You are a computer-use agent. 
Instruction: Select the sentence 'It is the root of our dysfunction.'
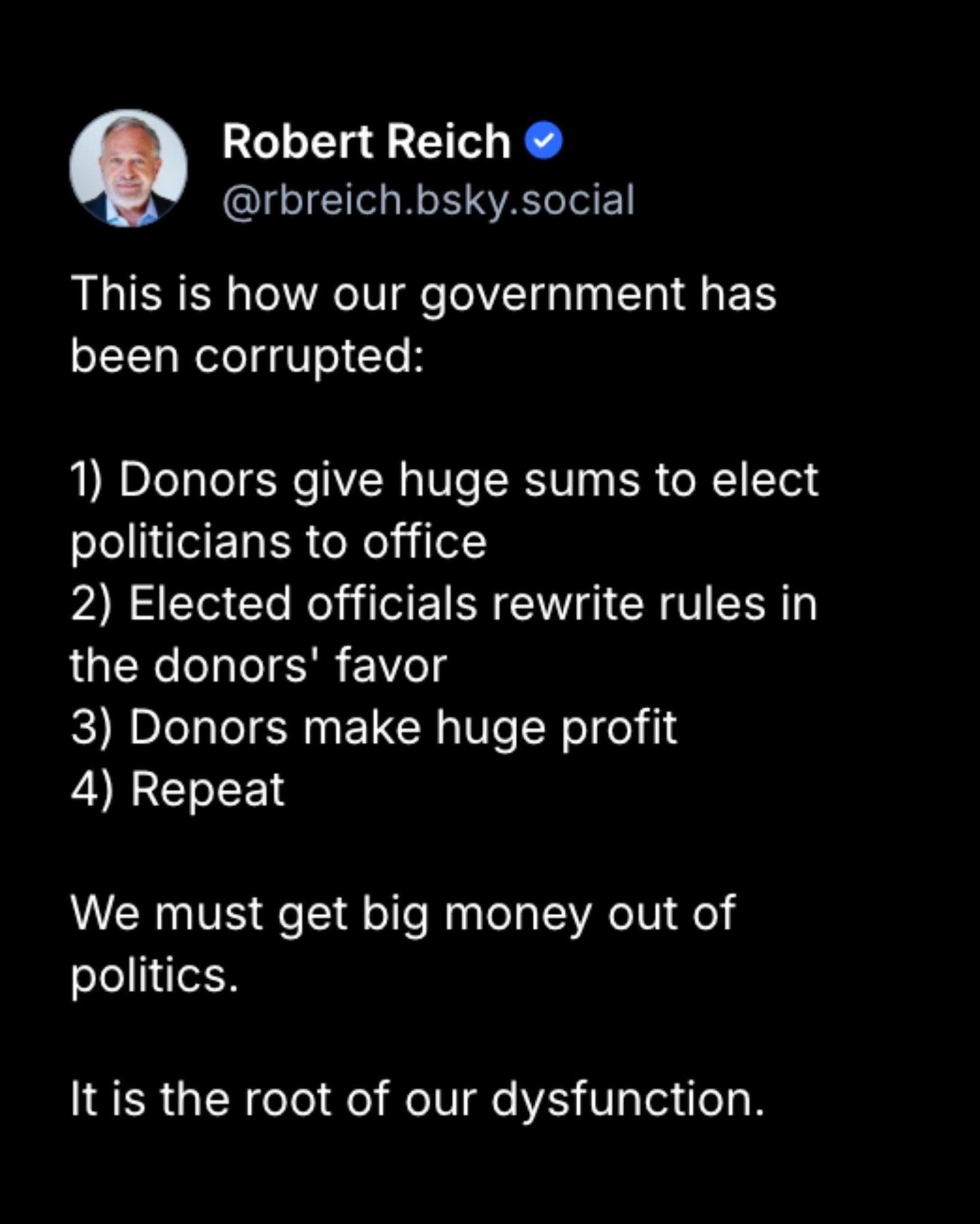click(x=418, y=1099)
